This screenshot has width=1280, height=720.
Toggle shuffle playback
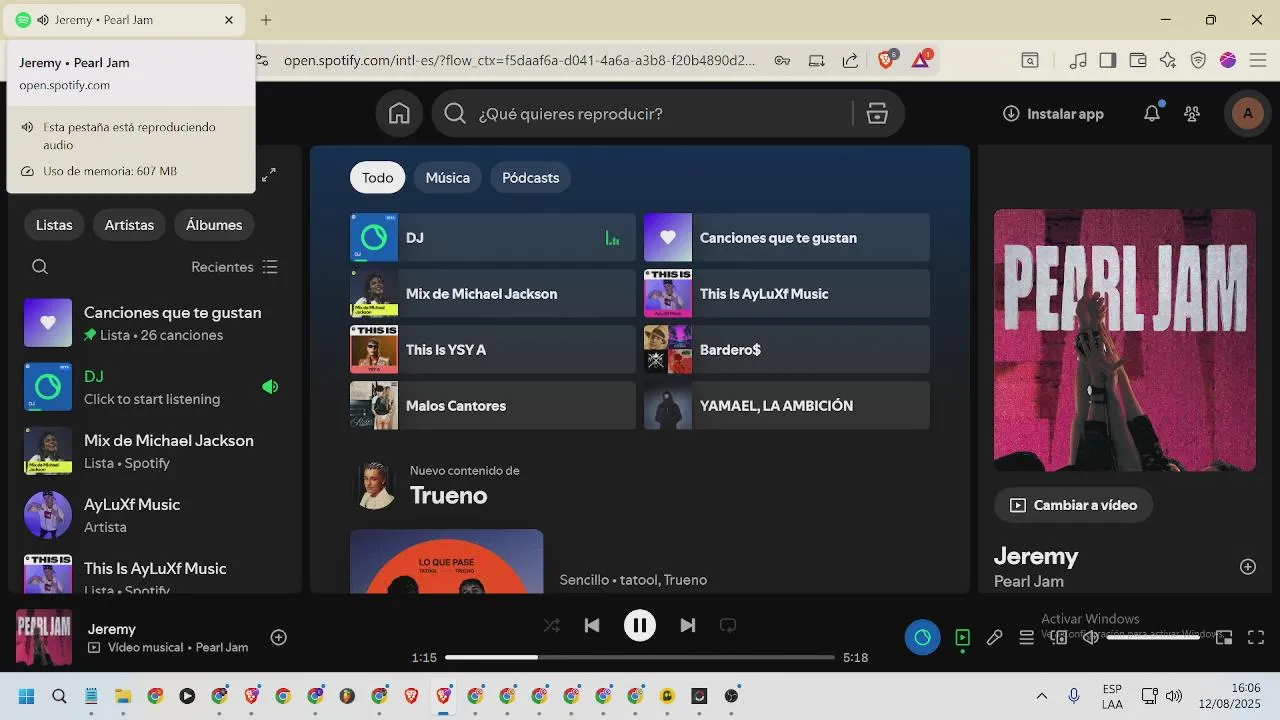coord(551,626)
